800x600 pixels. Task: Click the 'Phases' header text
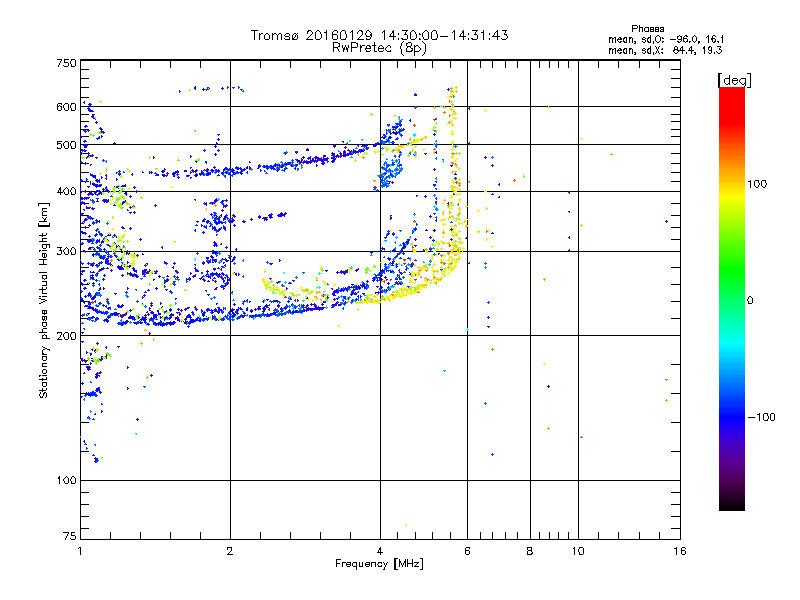pos(647,29)
